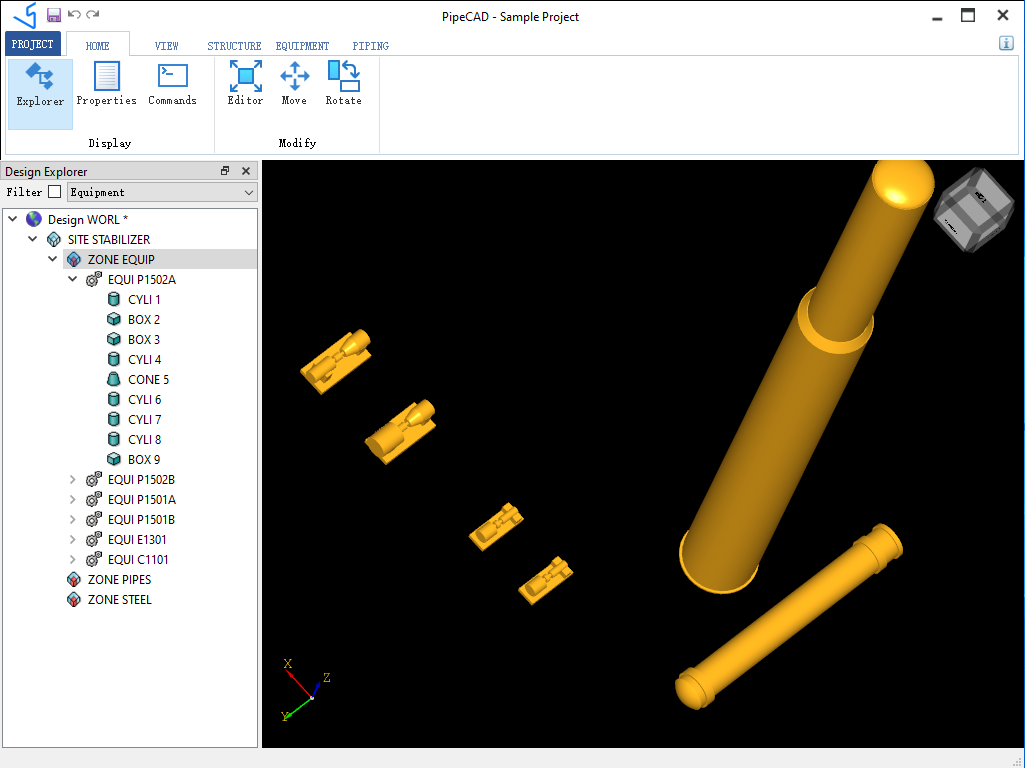Click the Design WORL globe icon
The width and height of the screenshot is (1025, 768).
(x=34, y=219)
